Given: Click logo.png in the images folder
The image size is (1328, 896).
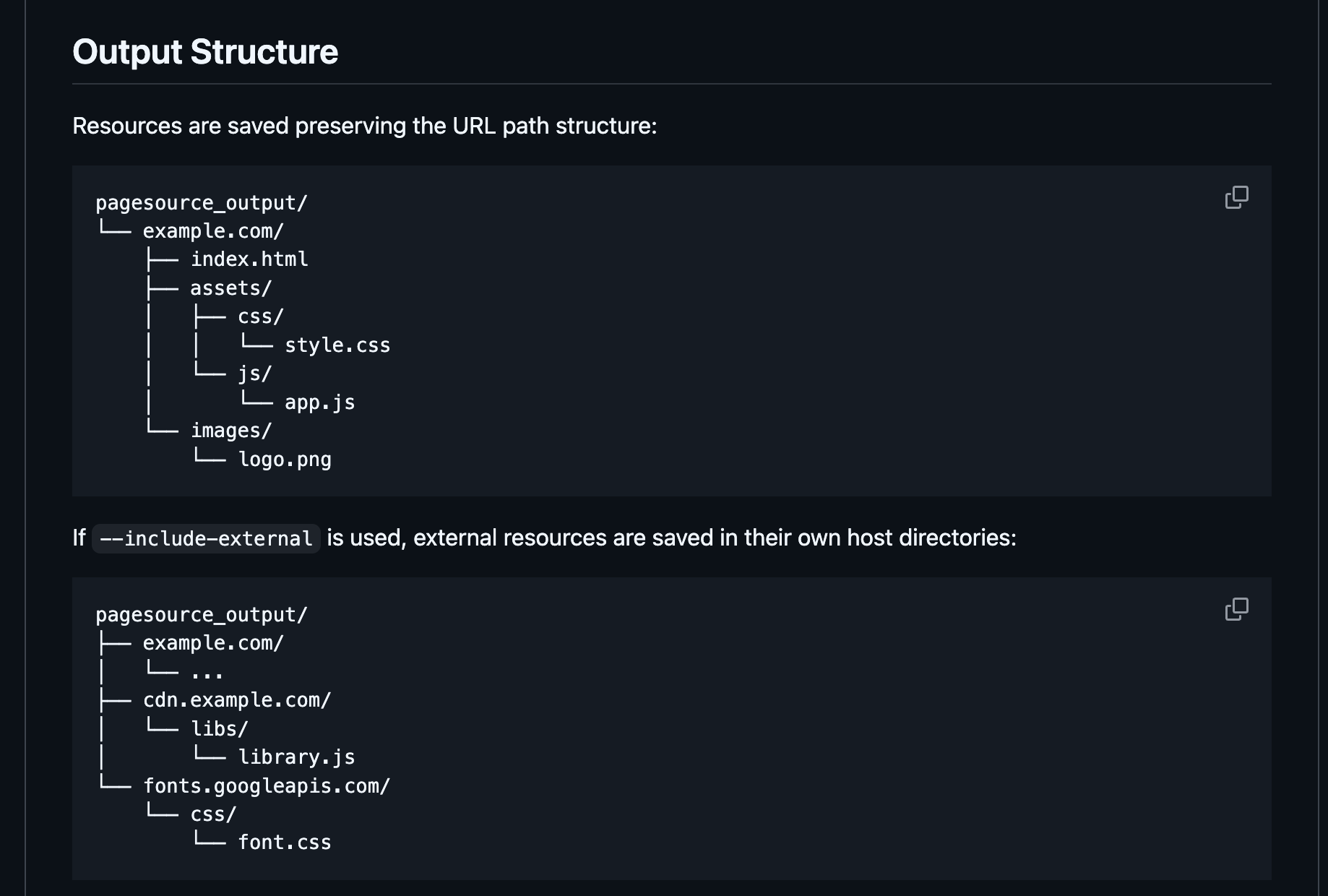Looking at the screenshot, I should coord(285,459).
